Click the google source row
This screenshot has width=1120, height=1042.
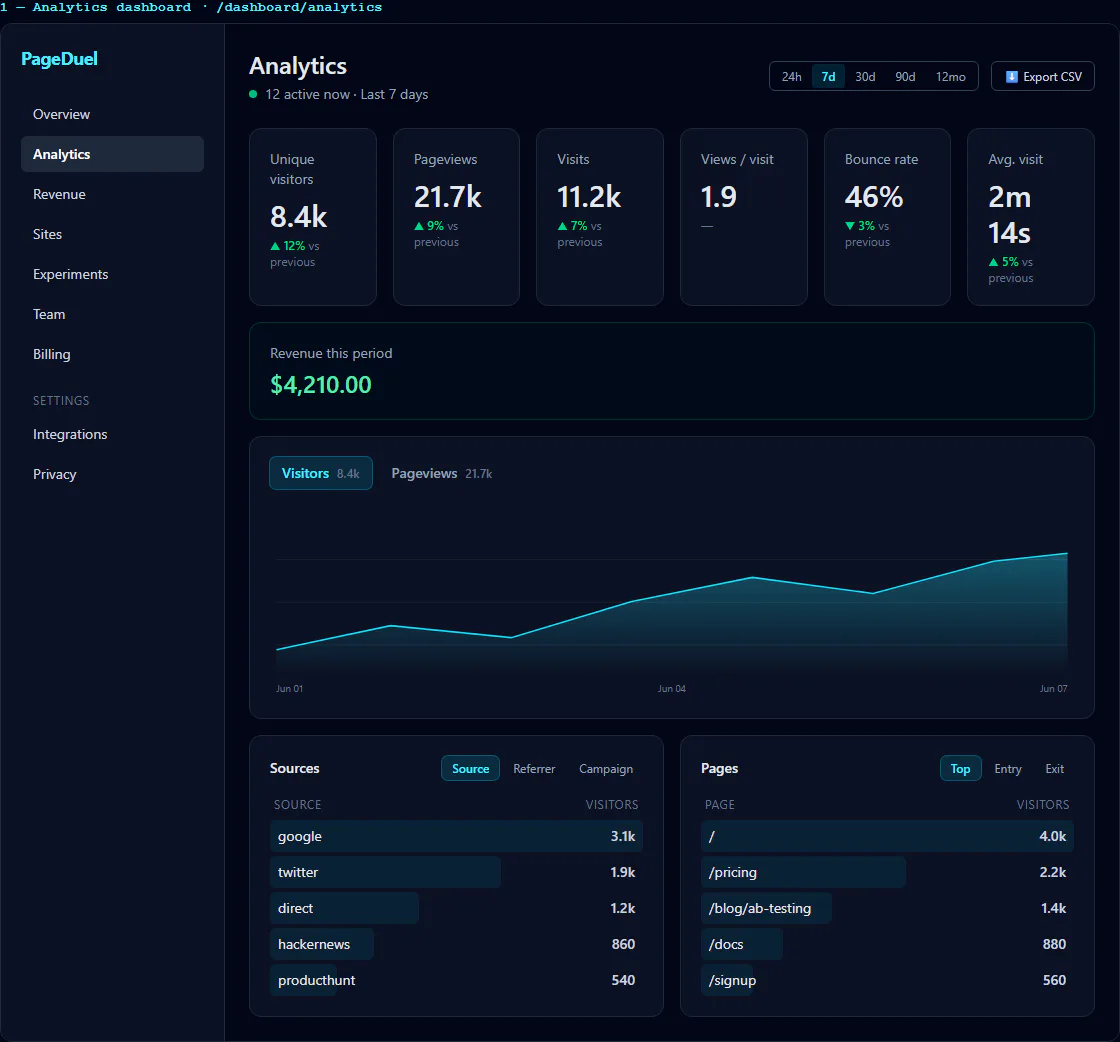pos(456,836)
